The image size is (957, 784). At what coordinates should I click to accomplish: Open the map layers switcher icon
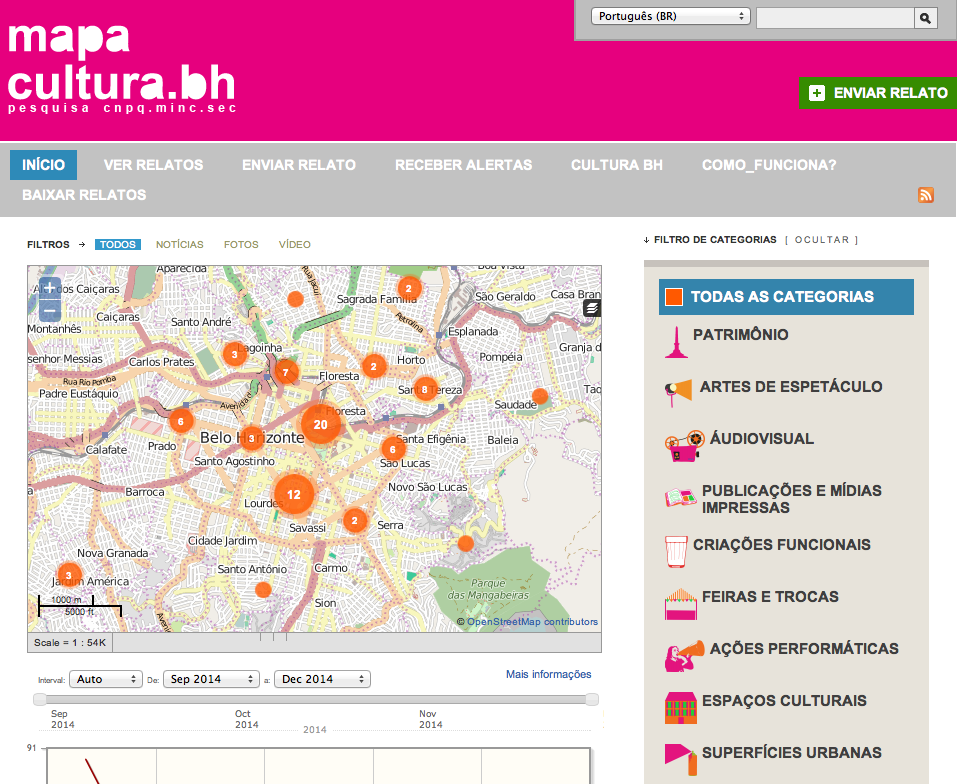coord(592,308)
